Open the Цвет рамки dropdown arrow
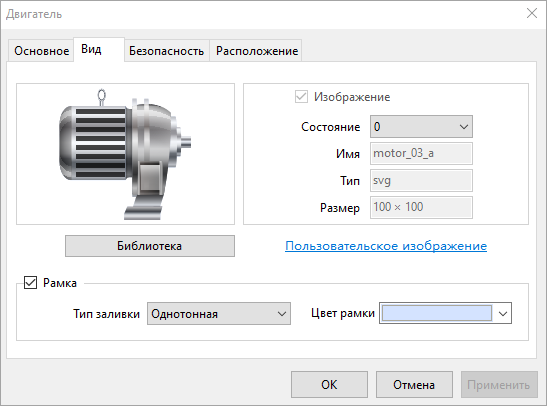 503,313
